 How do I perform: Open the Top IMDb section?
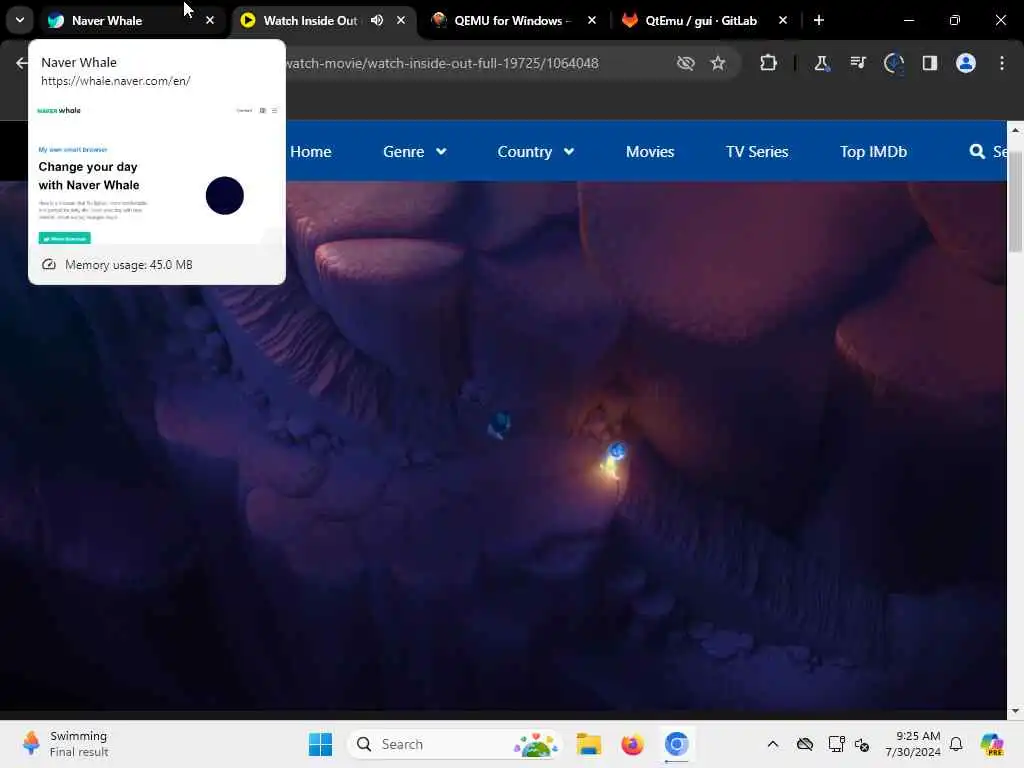873,152
